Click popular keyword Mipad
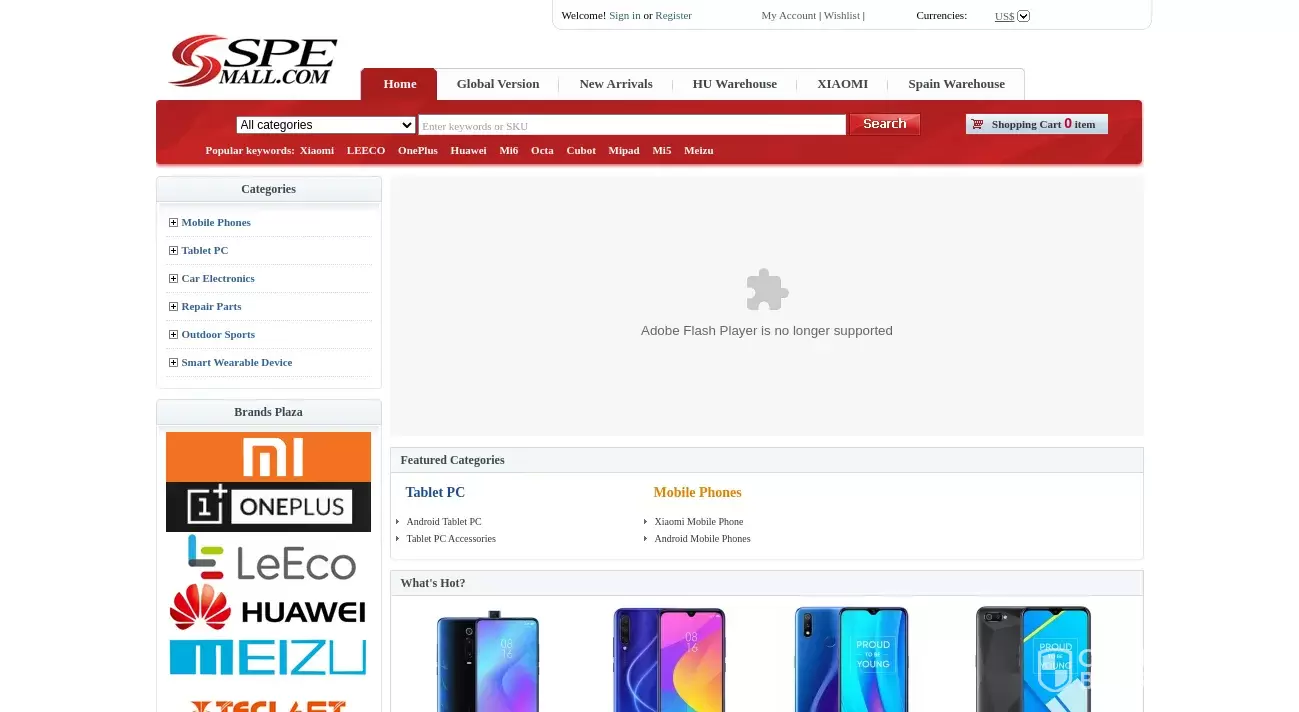 click(x=624, y=150)
